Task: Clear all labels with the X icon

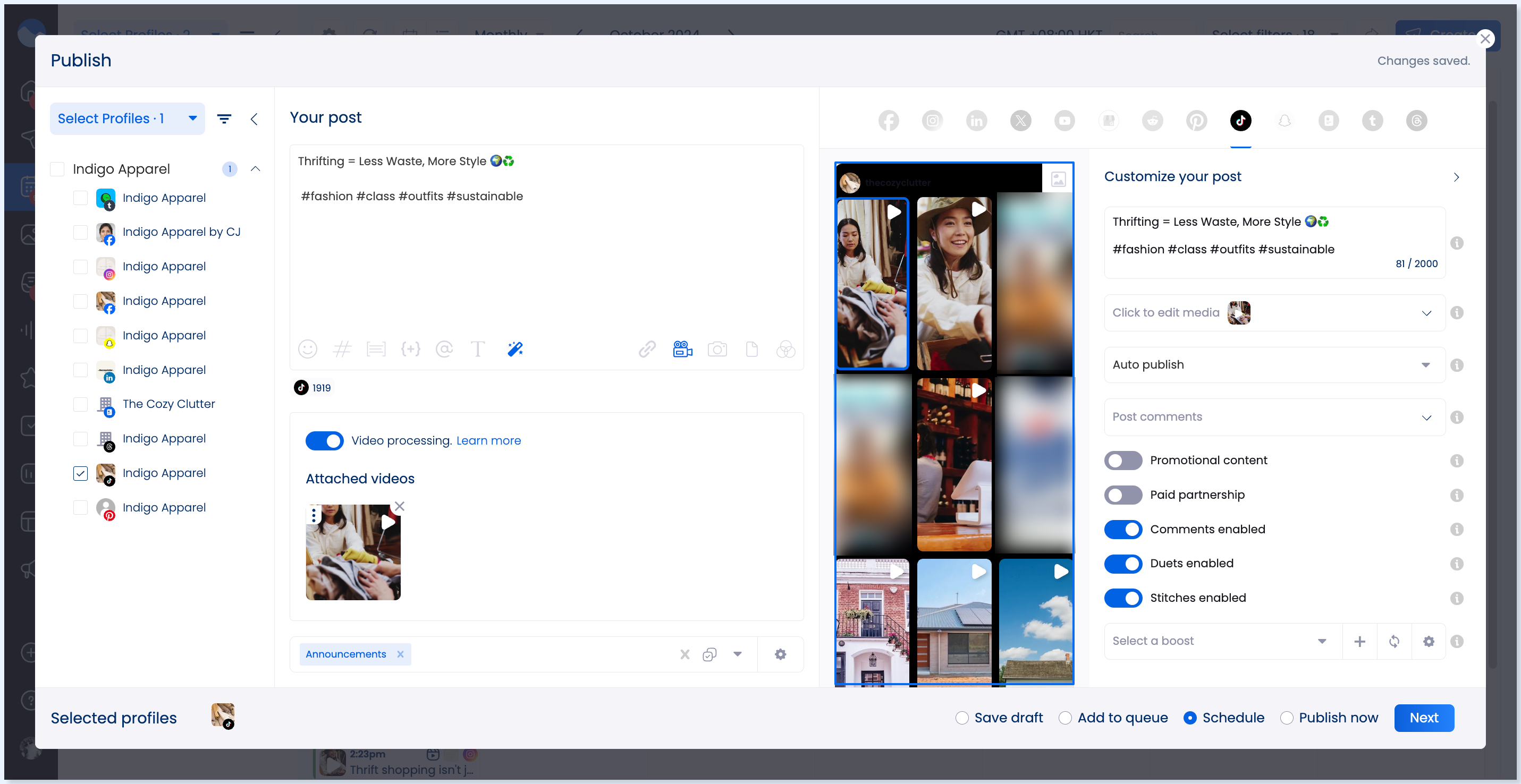Action: (x=685, y=654)
